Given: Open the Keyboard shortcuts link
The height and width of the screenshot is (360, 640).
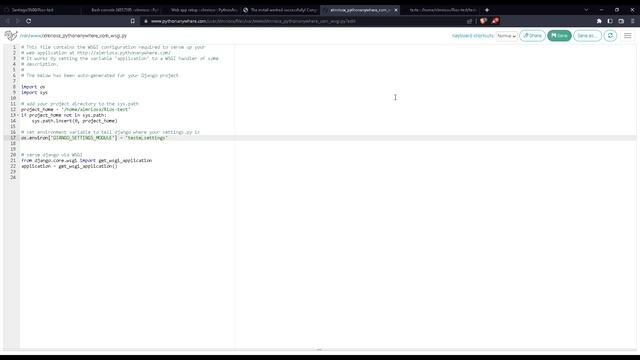Looking at the screenshot, I should pos(473,36).
